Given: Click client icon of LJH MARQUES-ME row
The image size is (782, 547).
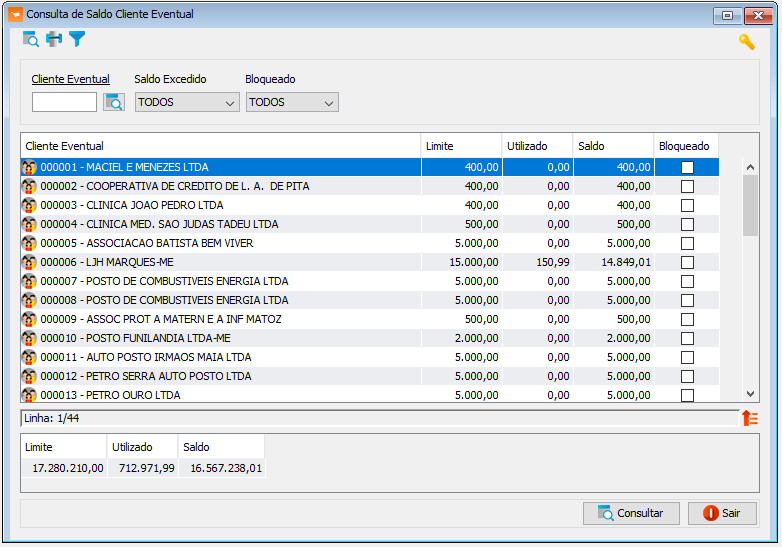Looking at the screenshot, I should coord(29,262).
